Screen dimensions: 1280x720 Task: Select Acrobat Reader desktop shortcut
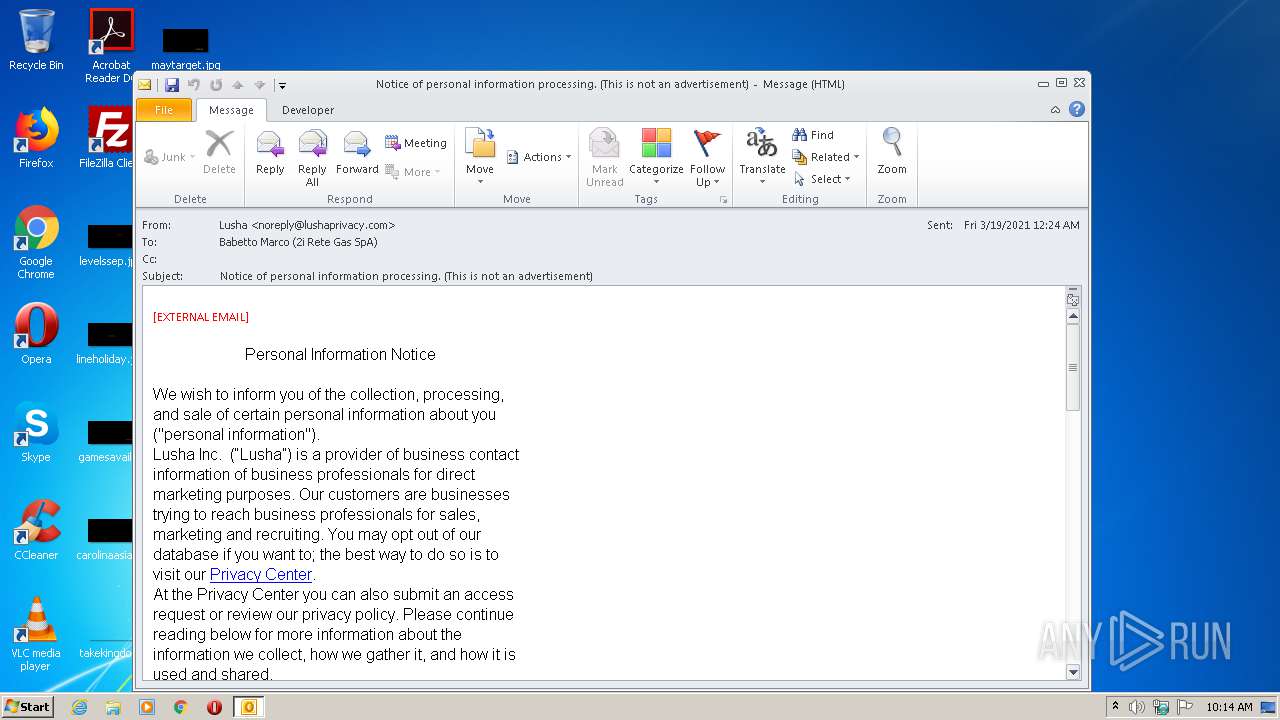(111, 45)
